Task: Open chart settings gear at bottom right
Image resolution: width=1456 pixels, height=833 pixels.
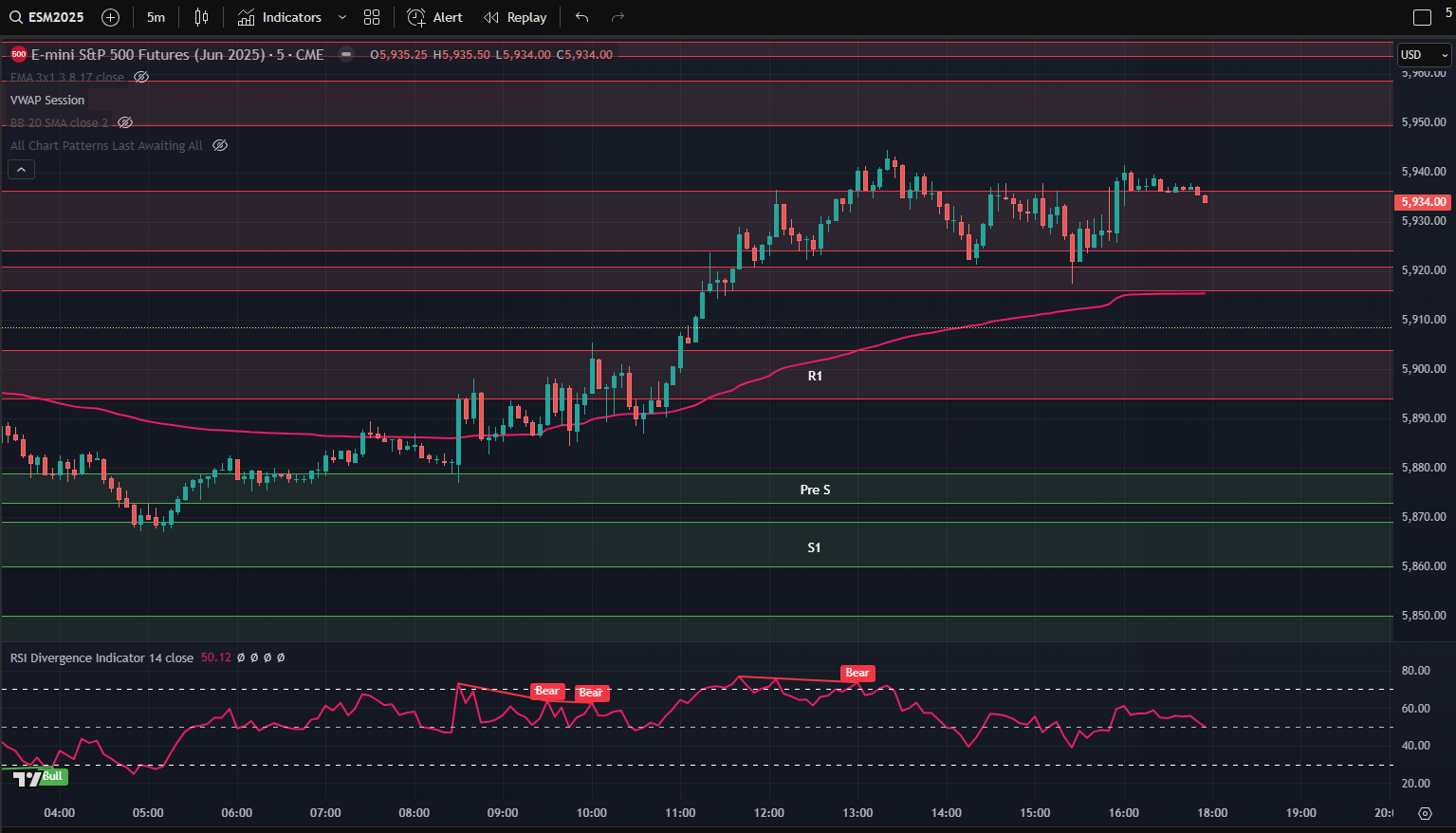Action: pos(1425,813)
